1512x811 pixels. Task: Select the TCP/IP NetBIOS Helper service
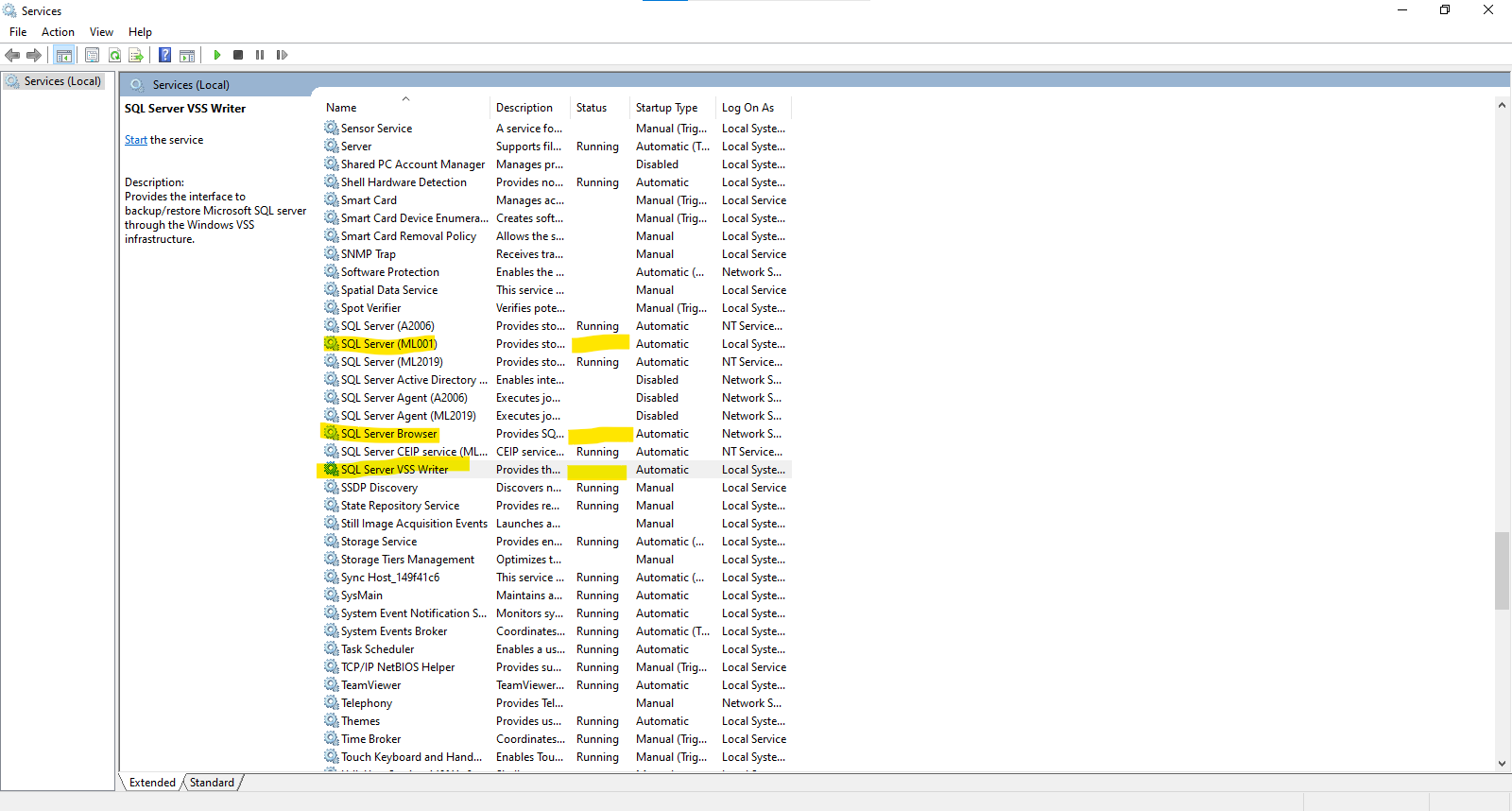(556, 667)
